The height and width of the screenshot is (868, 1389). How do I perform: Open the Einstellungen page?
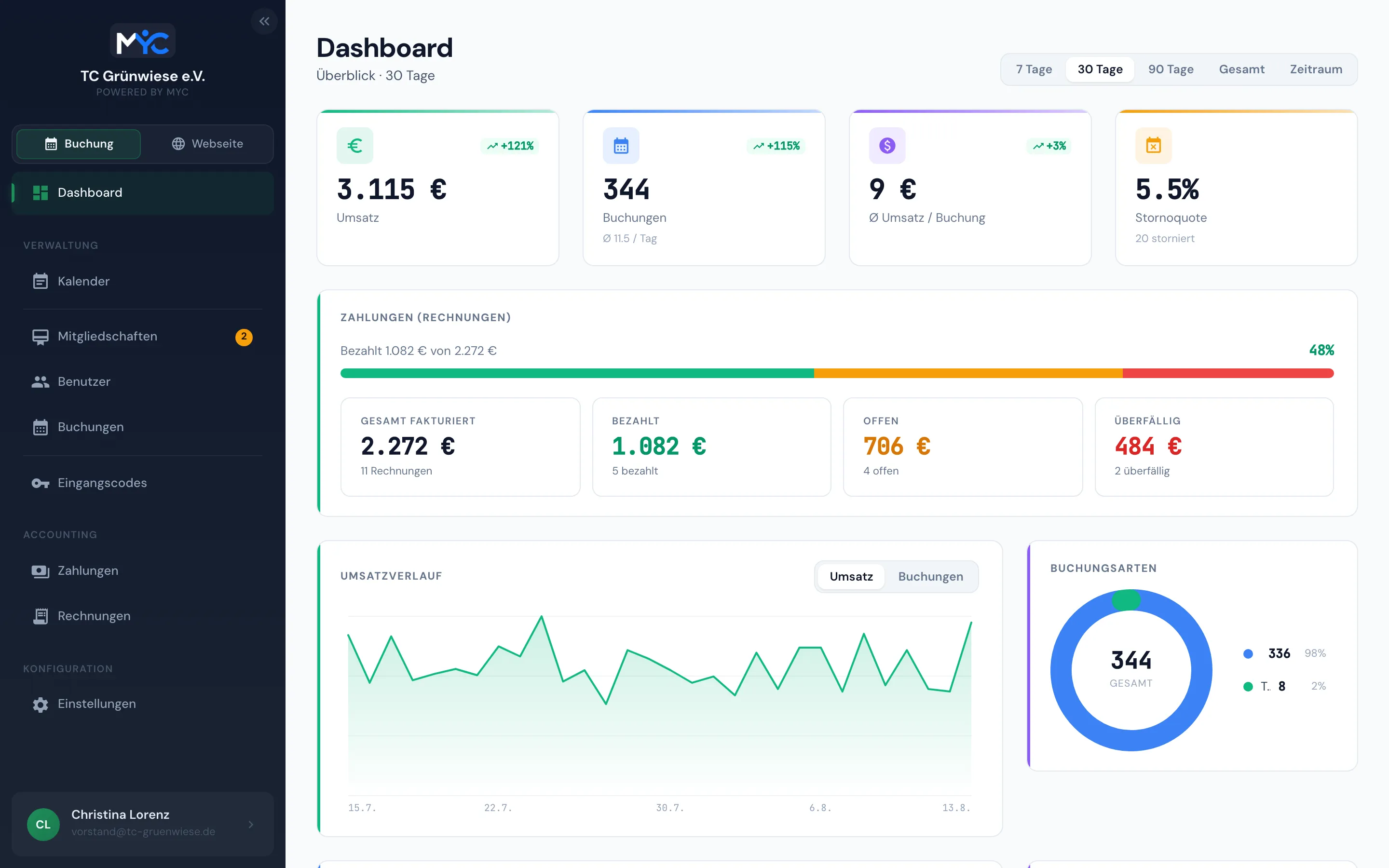click(x=142, y=705)
